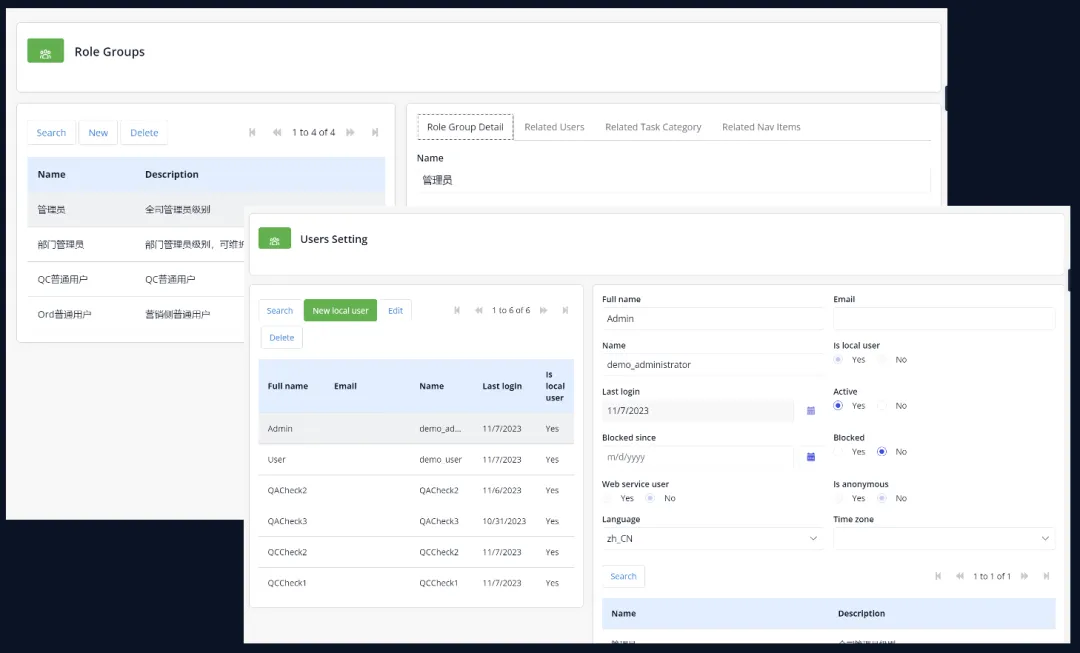
Task: Select the QCCheck2 user row
Action: (x=416, y=552)
